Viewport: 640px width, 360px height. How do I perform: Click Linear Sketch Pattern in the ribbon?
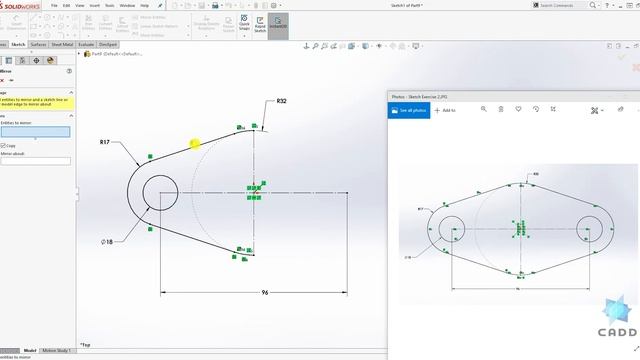[x=155, y=26]
